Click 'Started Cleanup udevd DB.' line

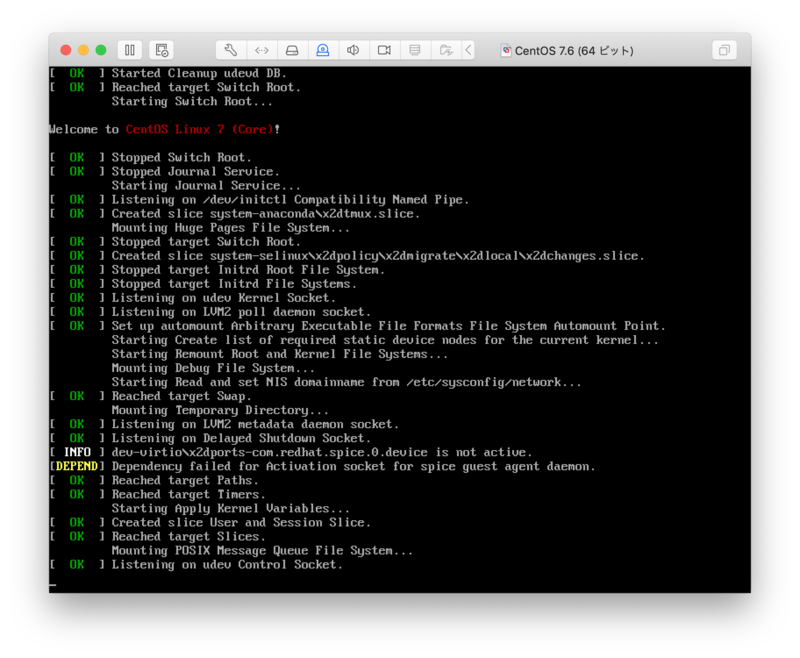click(x=199, y=73)
